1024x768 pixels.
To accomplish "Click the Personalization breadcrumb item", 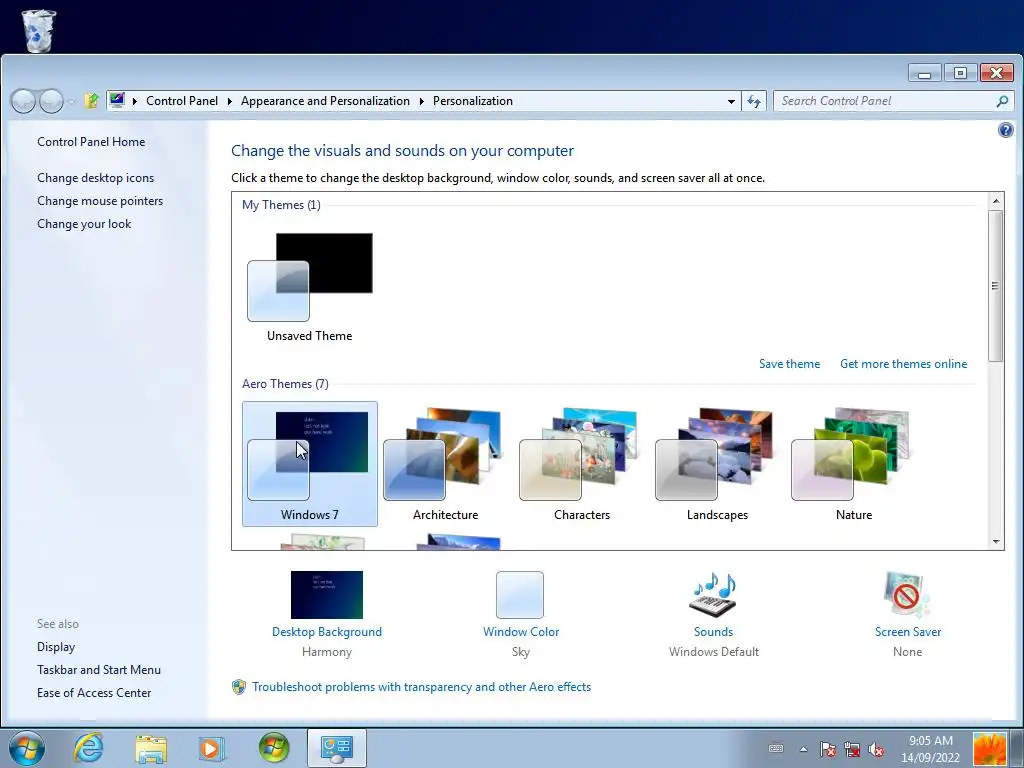I will (x=473, y=101).
